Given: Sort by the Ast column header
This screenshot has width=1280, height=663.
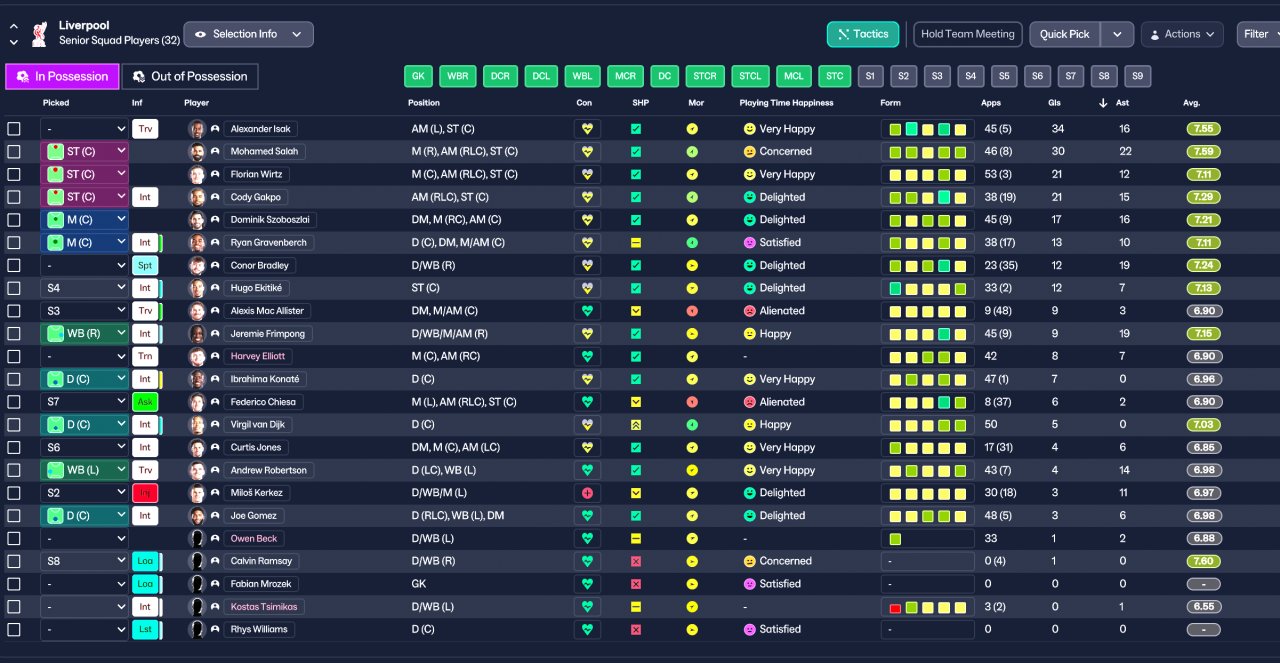Looking at the screenshot, I should click(1123, 103).
